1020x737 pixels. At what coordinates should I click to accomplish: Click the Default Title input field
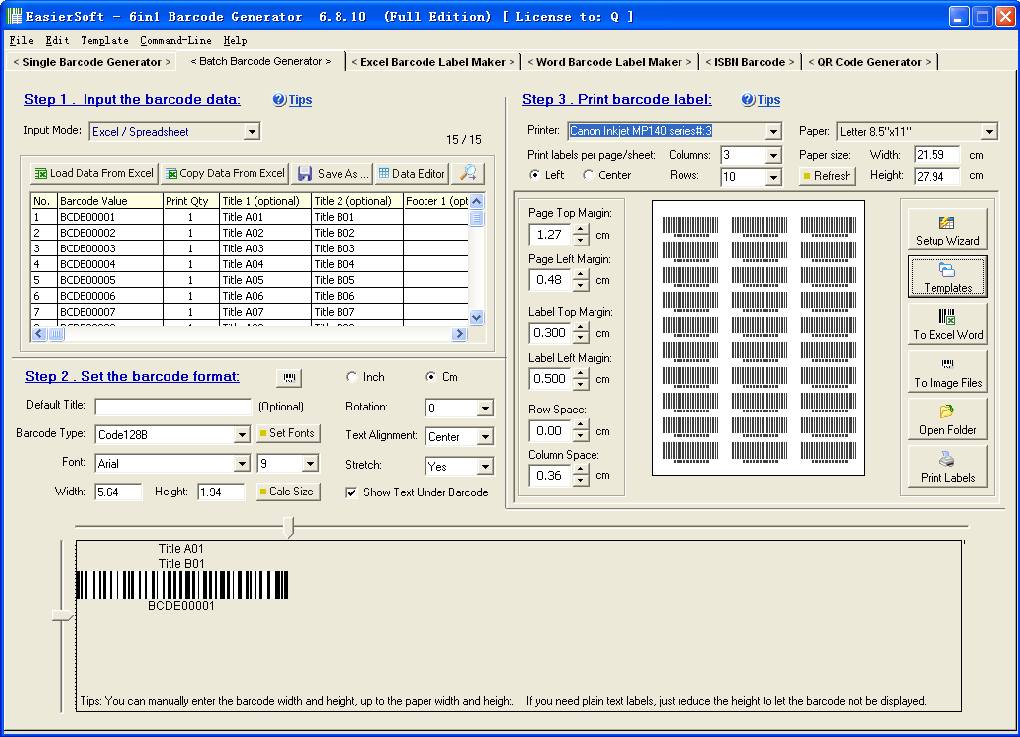coord(173,407)
